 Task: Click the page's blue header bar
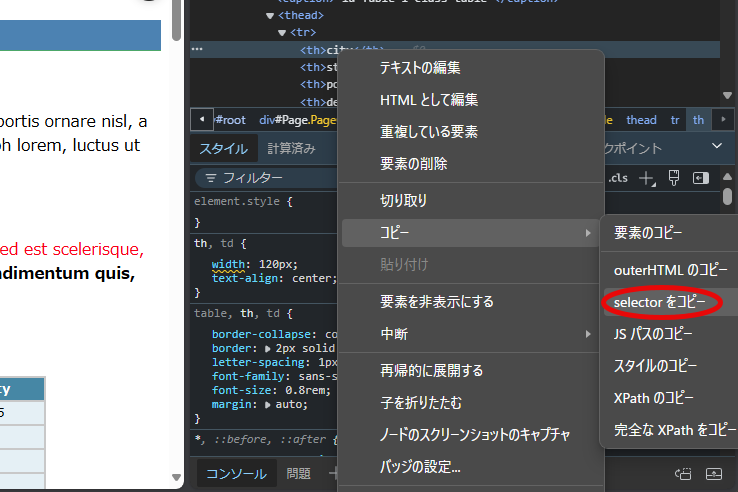tap(80, 35)
